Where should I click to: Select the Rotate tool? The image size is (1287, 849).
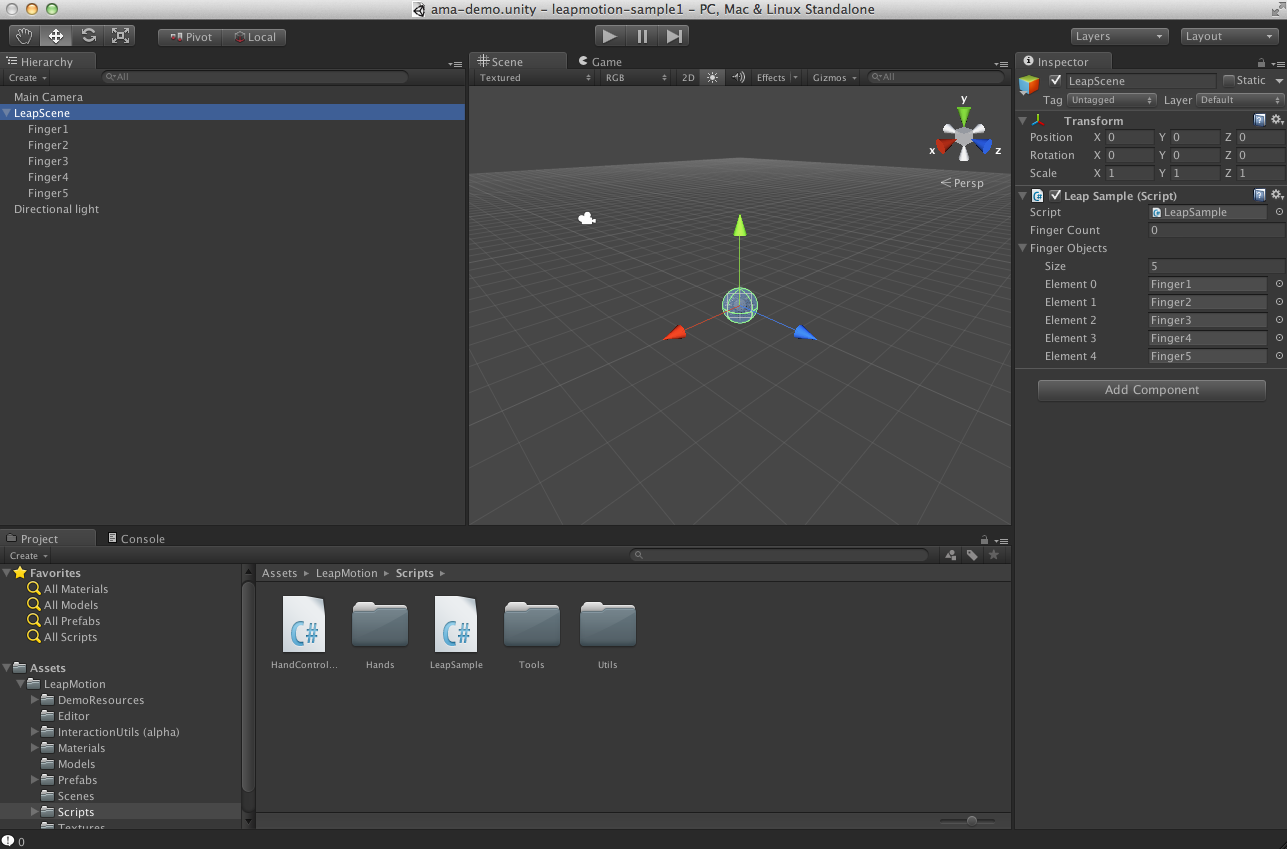click(88, 35)
